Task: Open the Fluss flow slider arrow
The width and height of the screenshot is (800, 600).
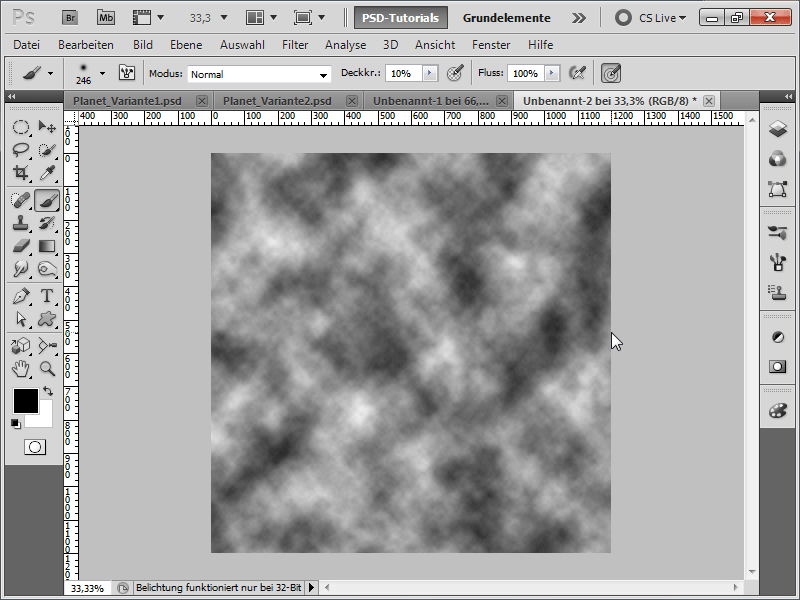Action: pos(552,73)
